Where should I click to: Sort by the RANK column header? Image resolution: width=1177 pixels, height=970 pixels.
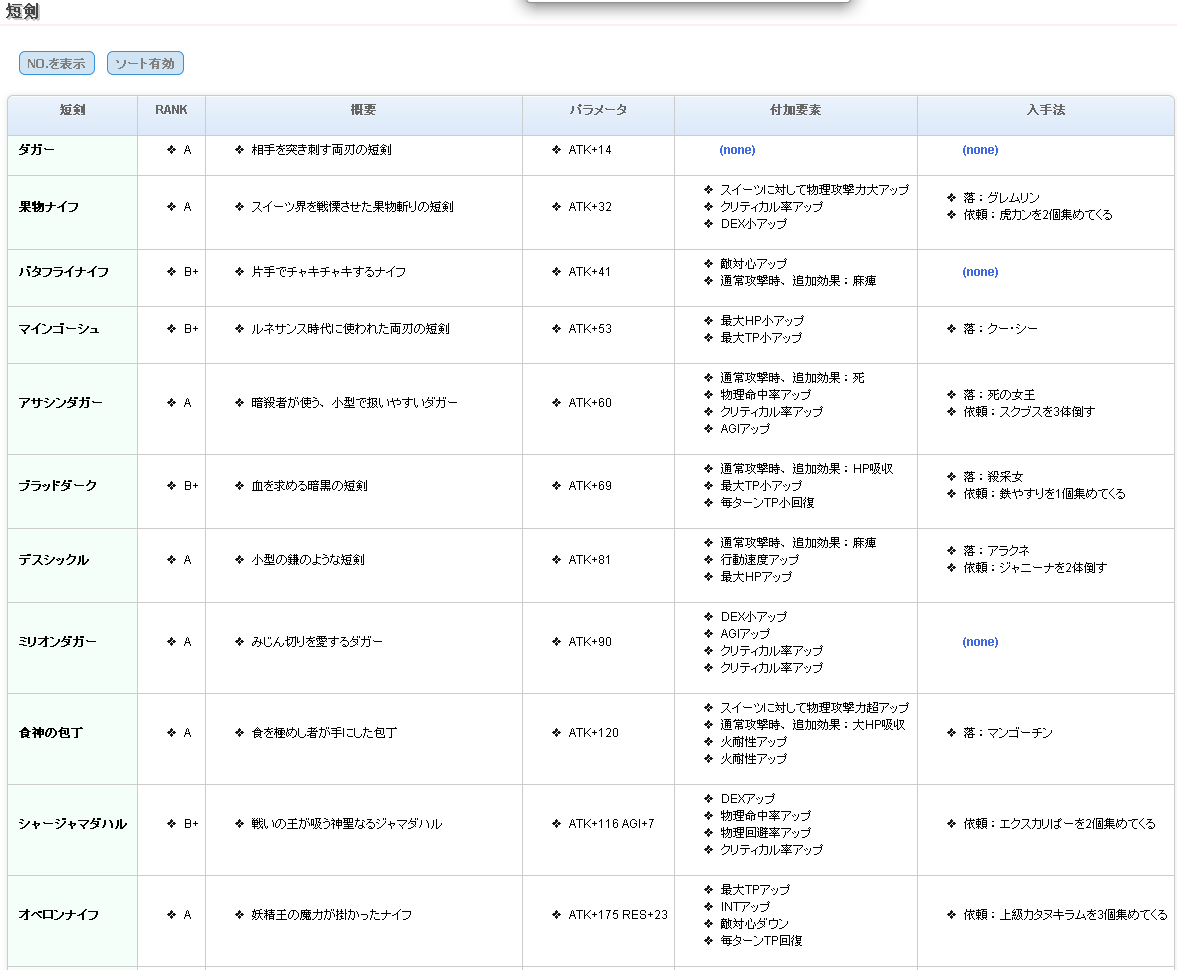[171, 110]
